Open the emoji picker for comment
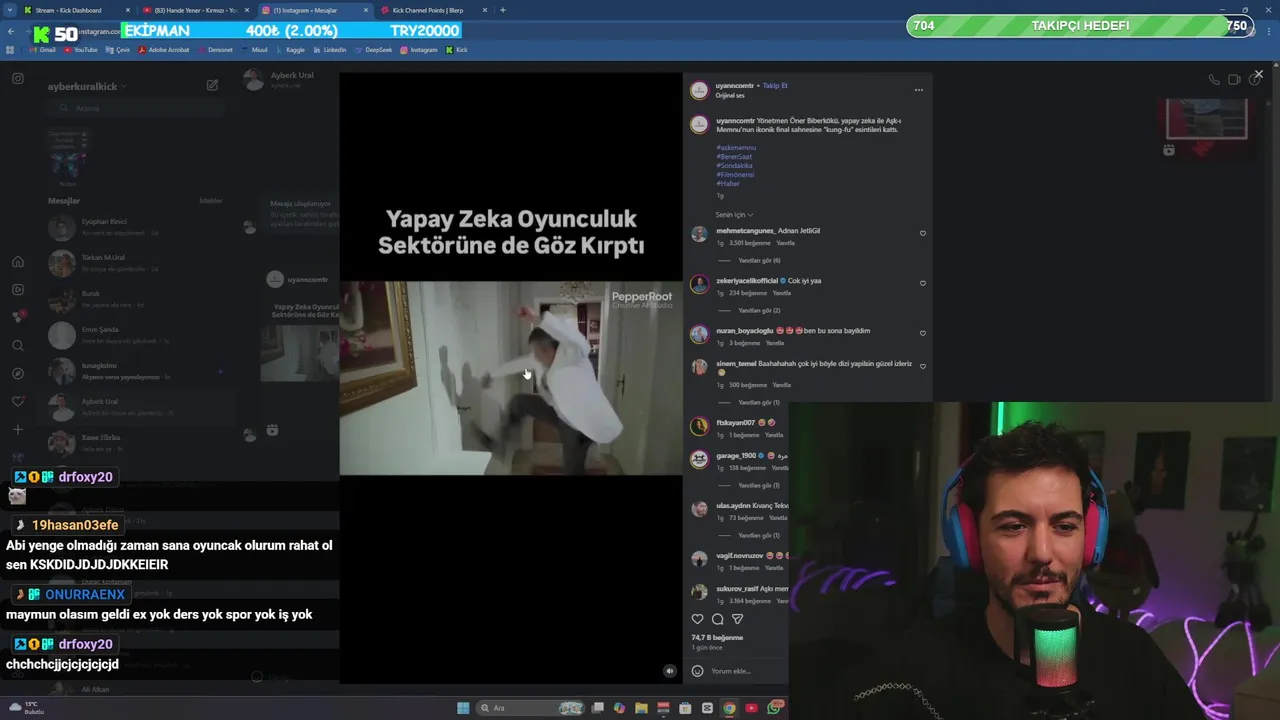The width and height of the screenshot is (1280, 720). 698,671
